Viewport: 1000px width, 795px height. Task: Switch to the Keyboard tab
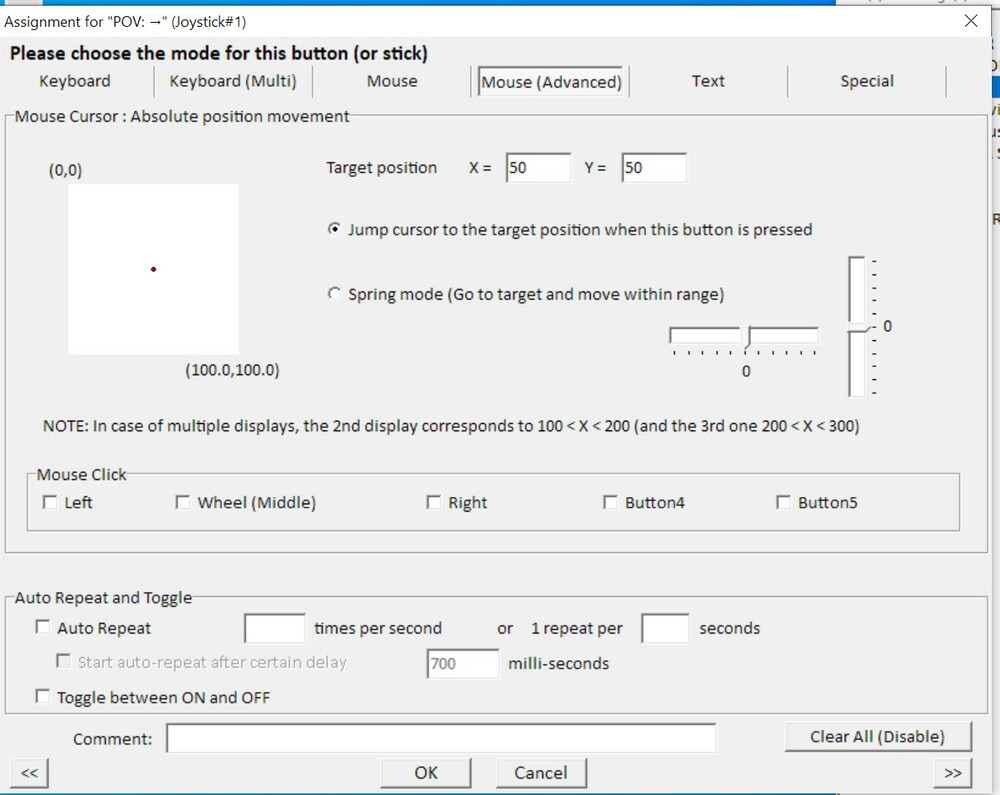click(x=75, y=82)
